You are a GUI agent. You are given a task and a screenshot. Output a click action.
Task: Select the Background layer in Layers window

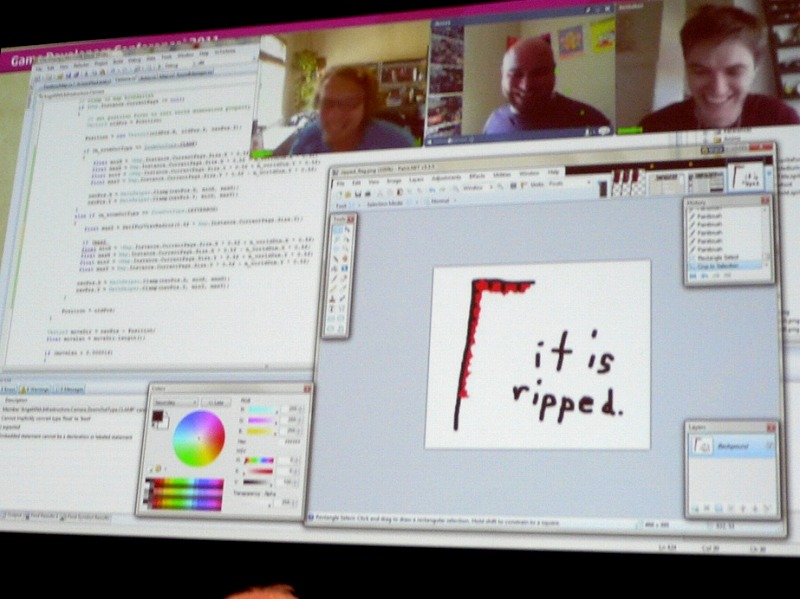click(x=732, y=446)
